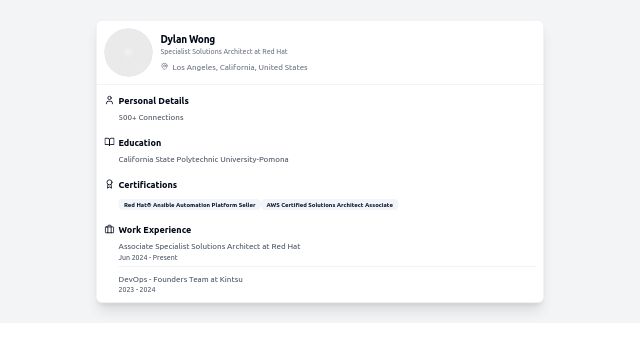Image resolution: width=640 pixels, height=360 pixels.
Task: Click the award ribbon Certifications icon
Action: [109, 184]
